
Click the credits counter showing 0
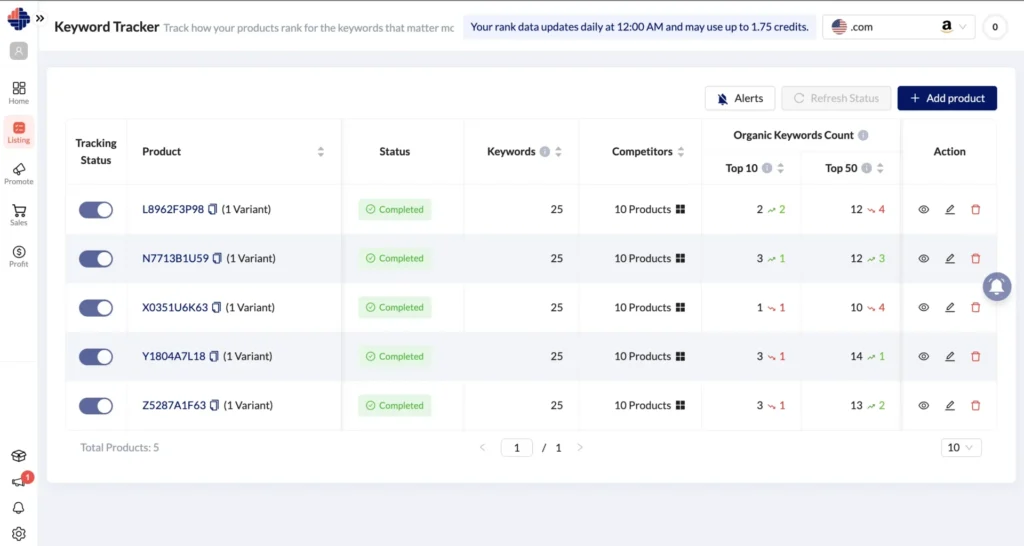tap(995, 27)
